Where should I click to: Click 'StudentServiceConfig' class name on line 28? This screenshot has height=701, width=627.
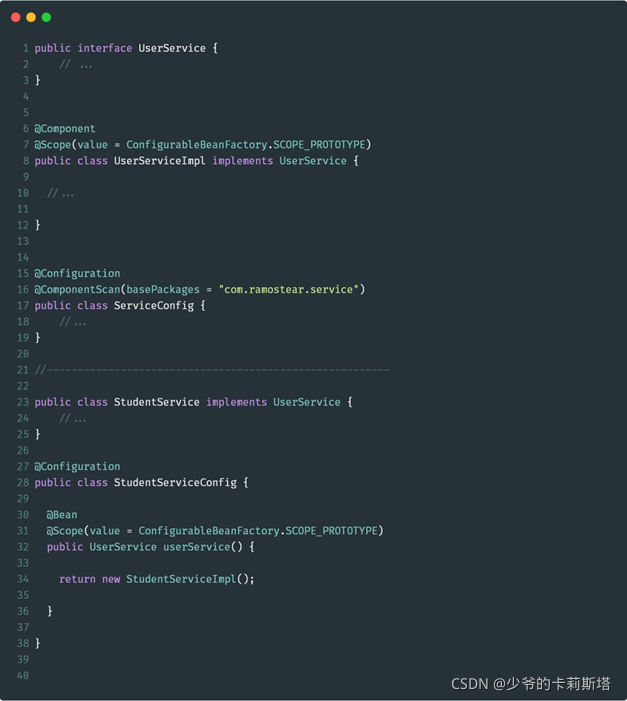(x=175, y=483)
